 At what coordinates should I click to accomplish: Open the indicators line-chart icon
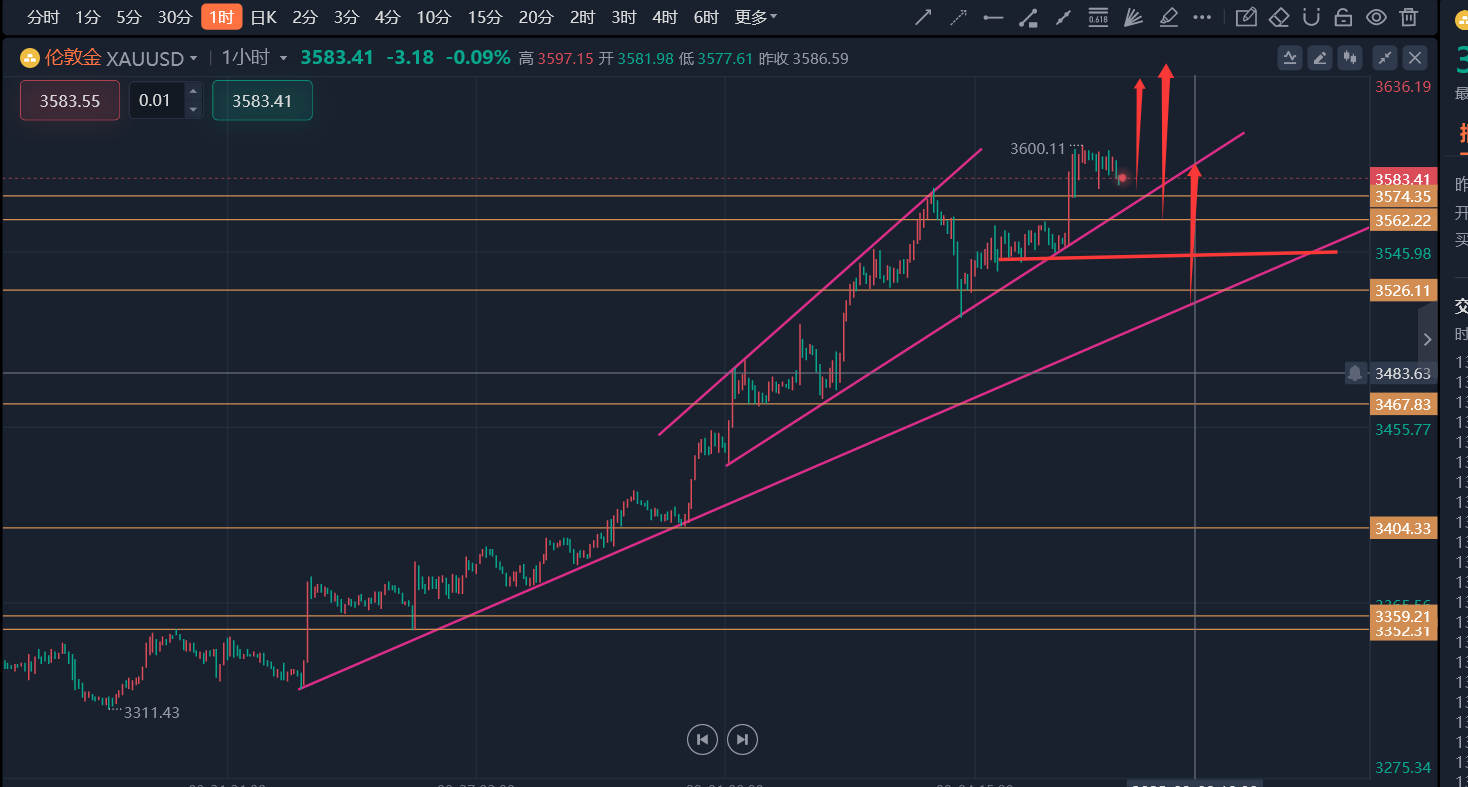(x=1290, y=58)
